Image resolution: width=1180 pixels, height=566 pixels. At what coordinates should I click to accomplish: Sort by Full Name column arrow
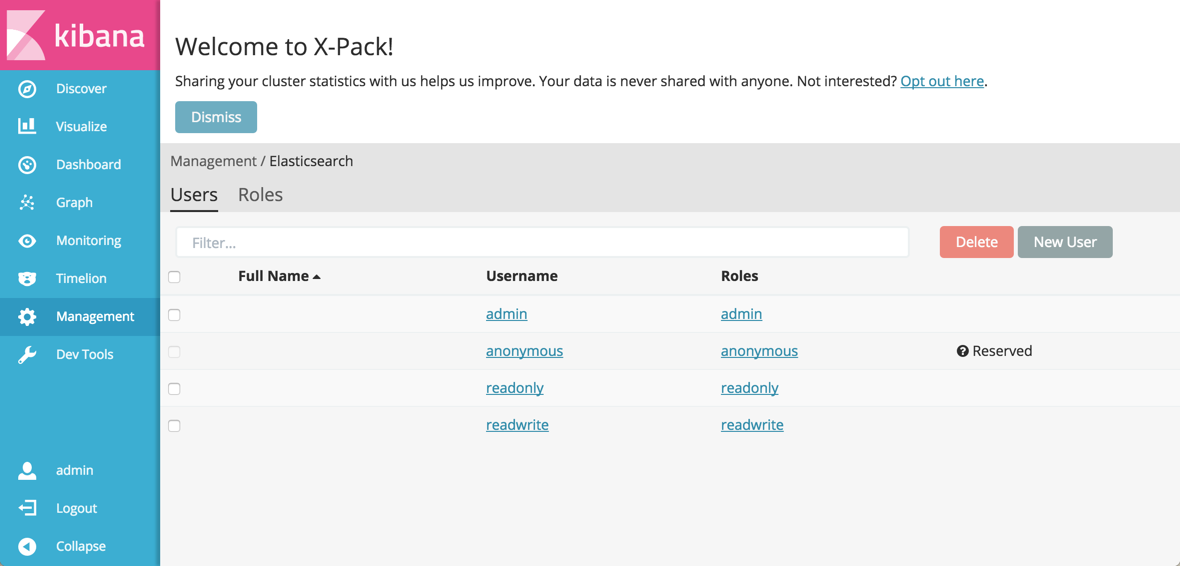tap(317, 277)
